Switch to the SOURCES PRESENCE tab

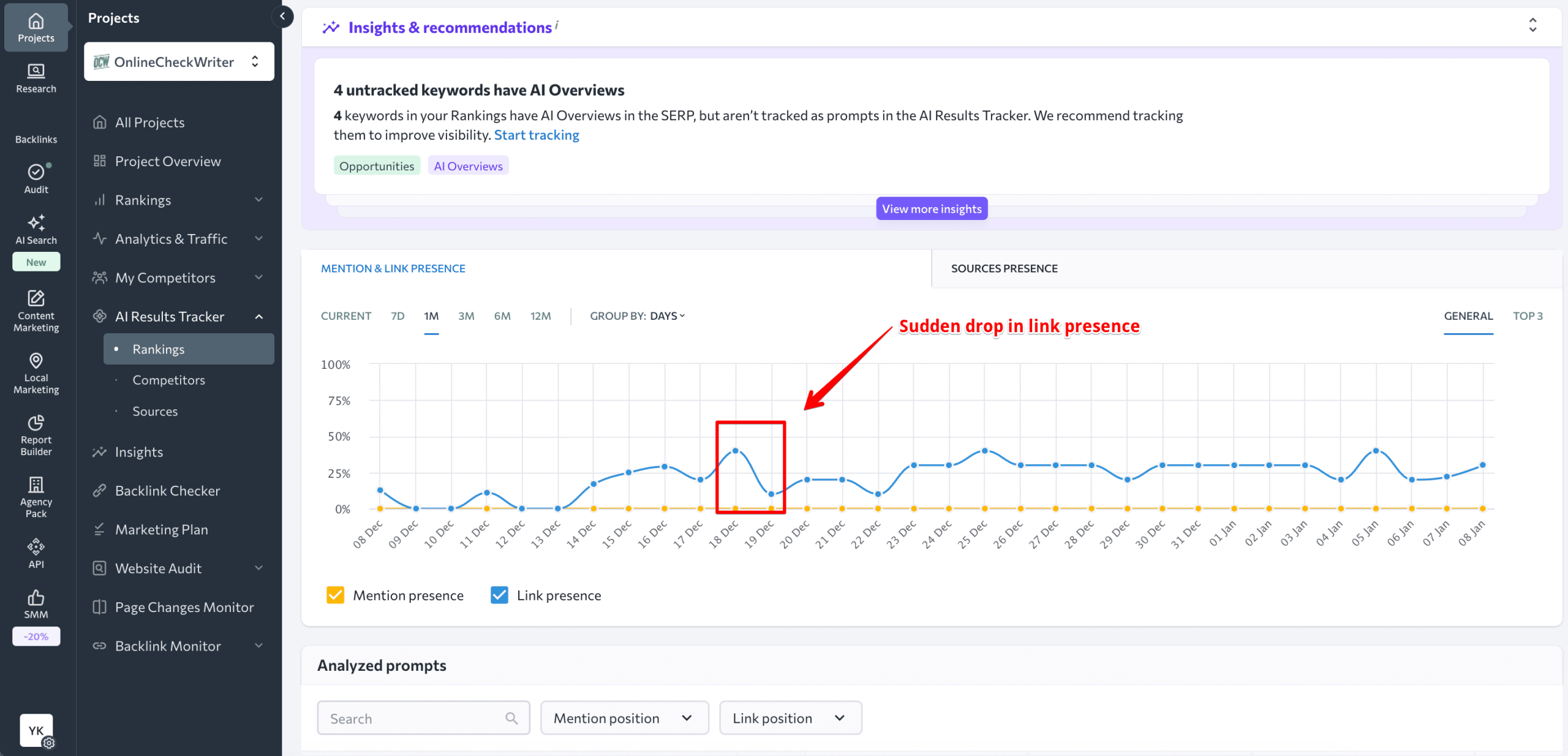(x=1004, y=268)
